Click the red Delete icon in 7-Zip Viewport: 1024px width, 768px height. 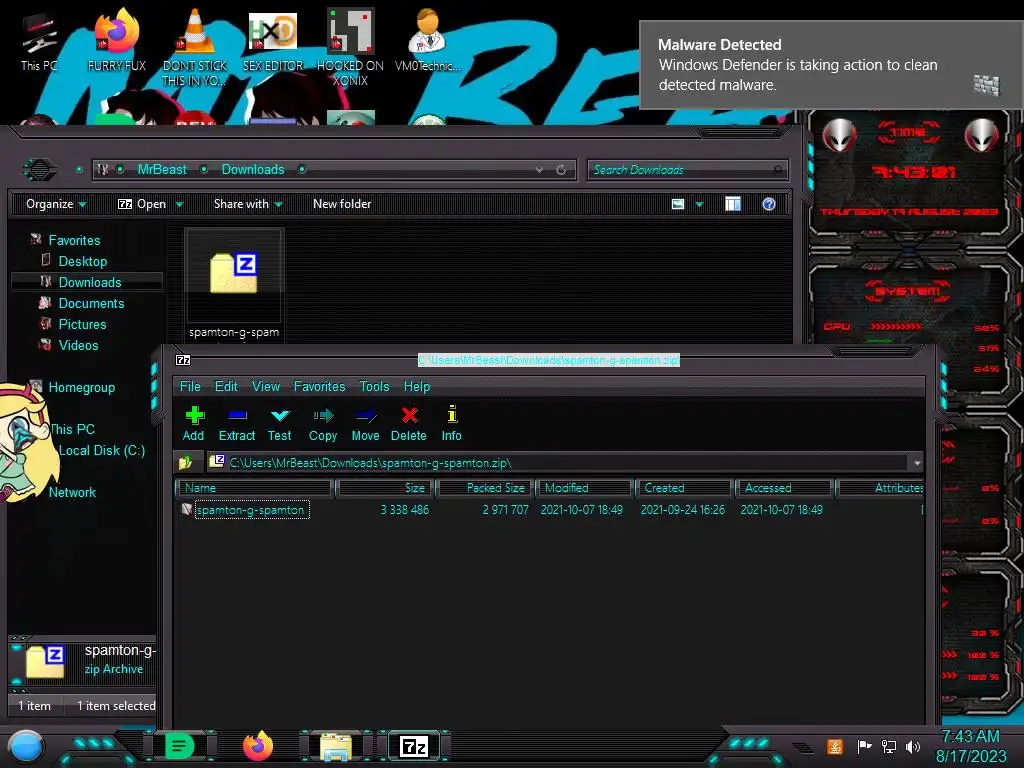click(x=409, y=415)
